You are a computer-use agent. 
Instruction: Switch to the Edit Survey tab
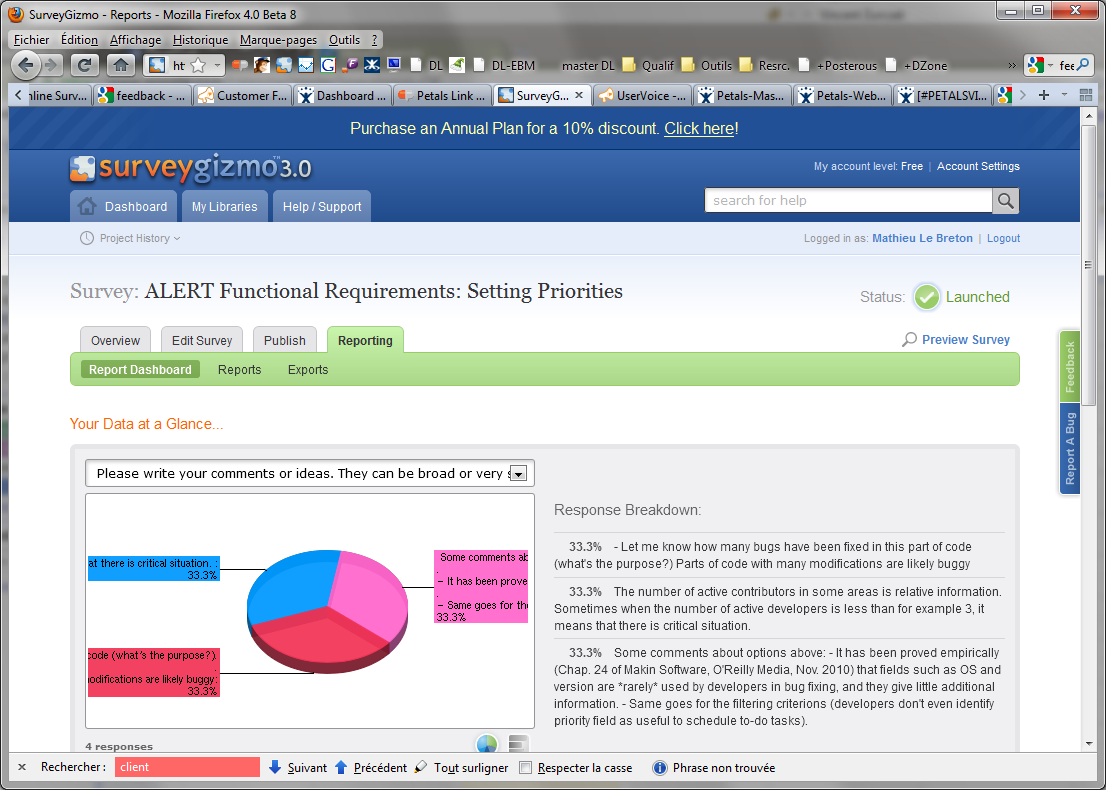(202, 340)
